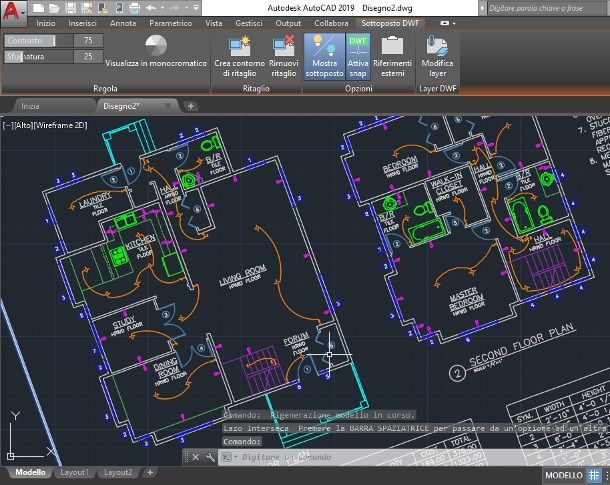Click Open from Web & Mobile icon

(102, 7)
